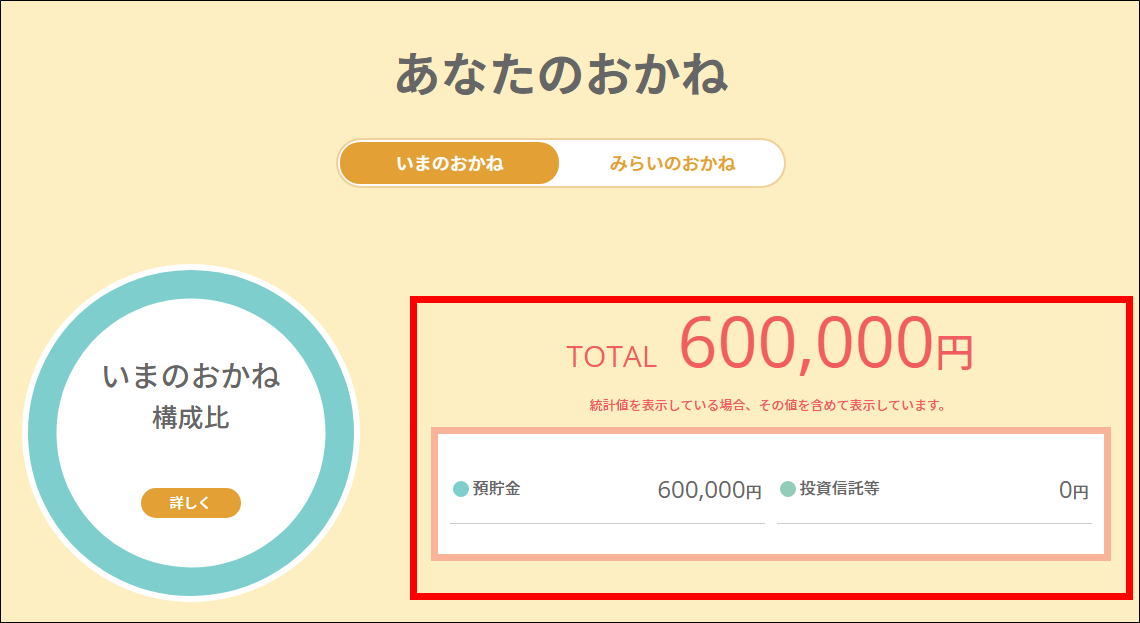Click the large TOTAL 600,000円 figure
Image resolution: width=1140 pixels, height=623 pixels.
click(826, 343)
